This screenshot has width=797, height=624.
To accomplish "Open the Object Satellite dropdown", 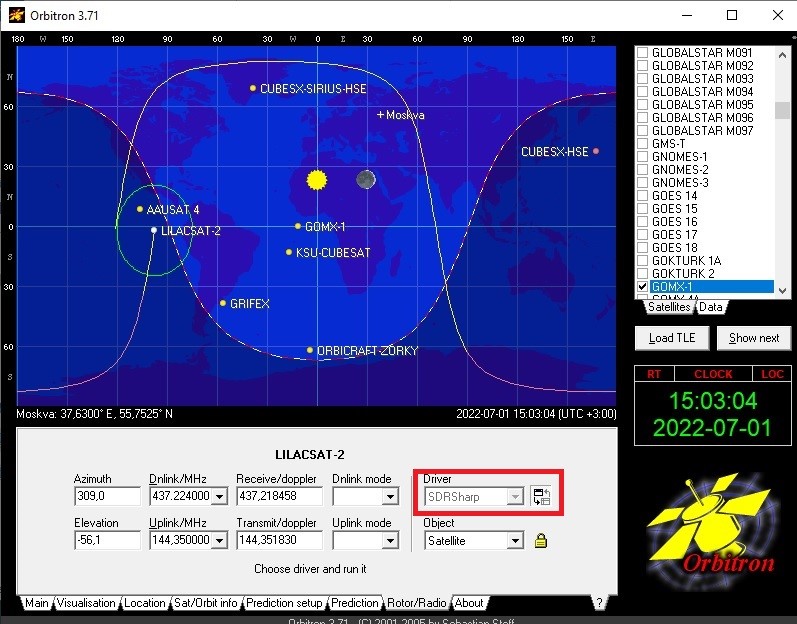I will (515, 541).
